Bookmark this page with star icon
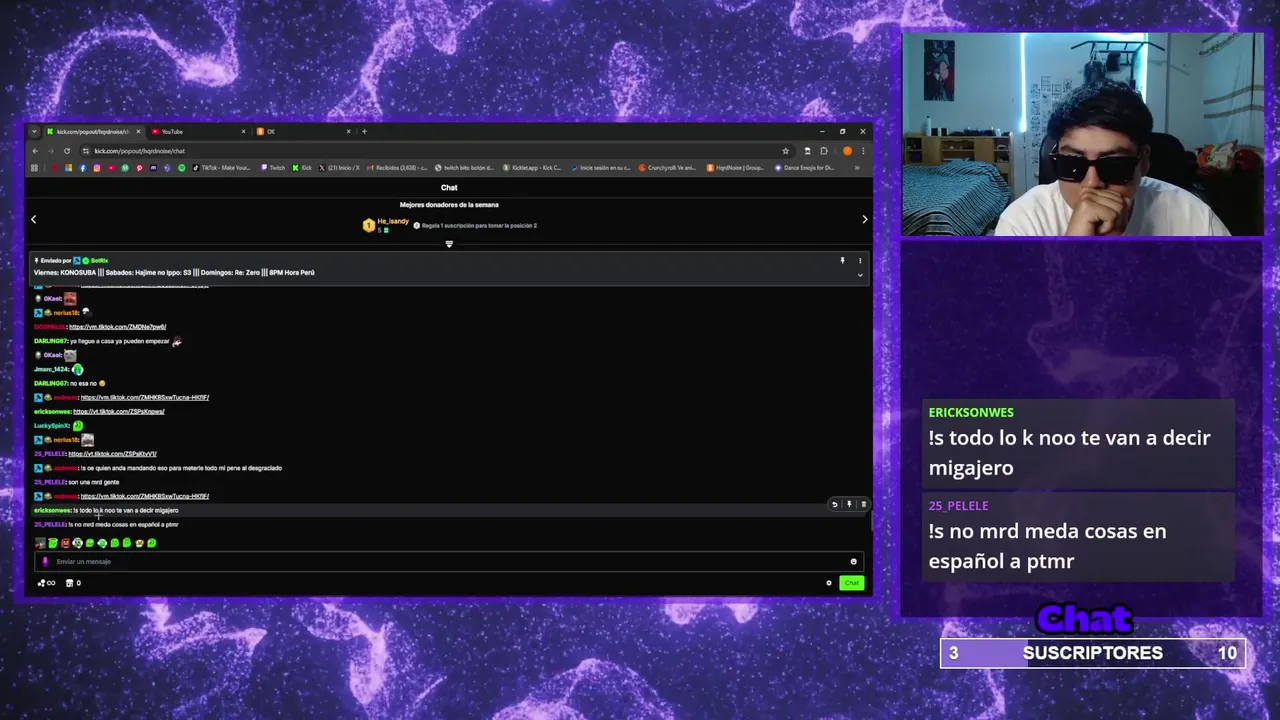The width and height of the screenshot is (1280, 720). [786, 151]
